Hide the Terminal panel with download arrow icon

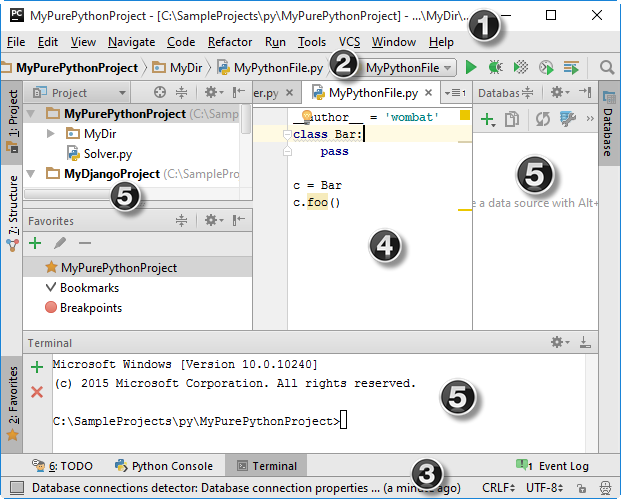click(585, 342)
